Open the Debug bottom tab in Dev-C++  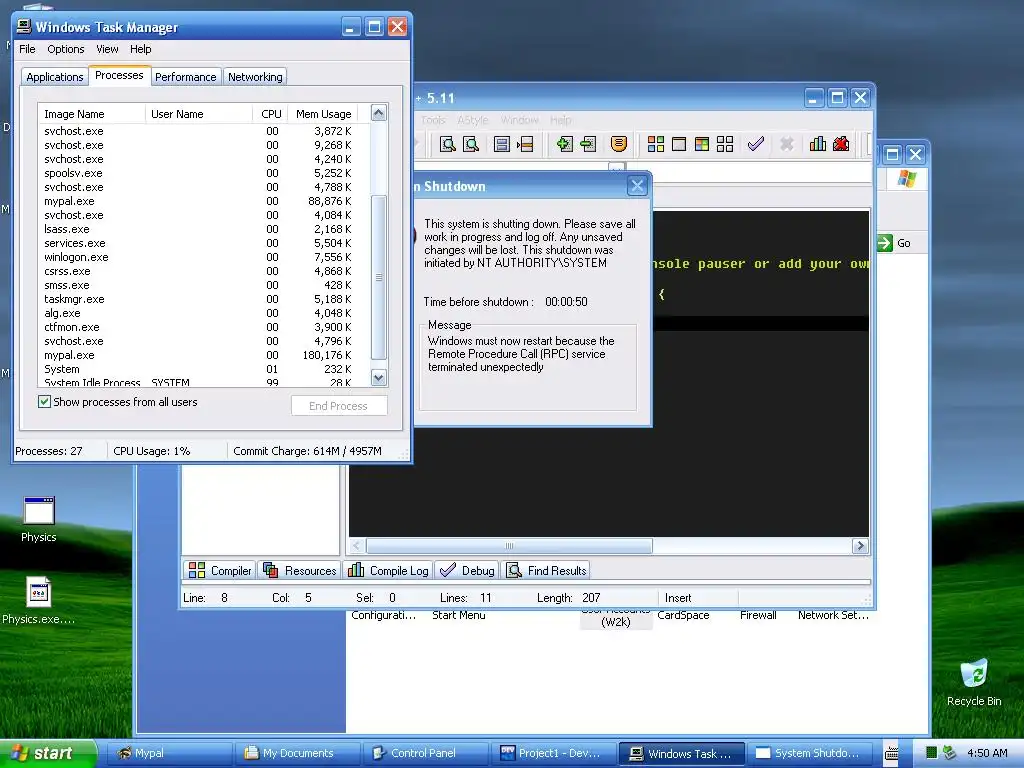[x=467, y=570]
